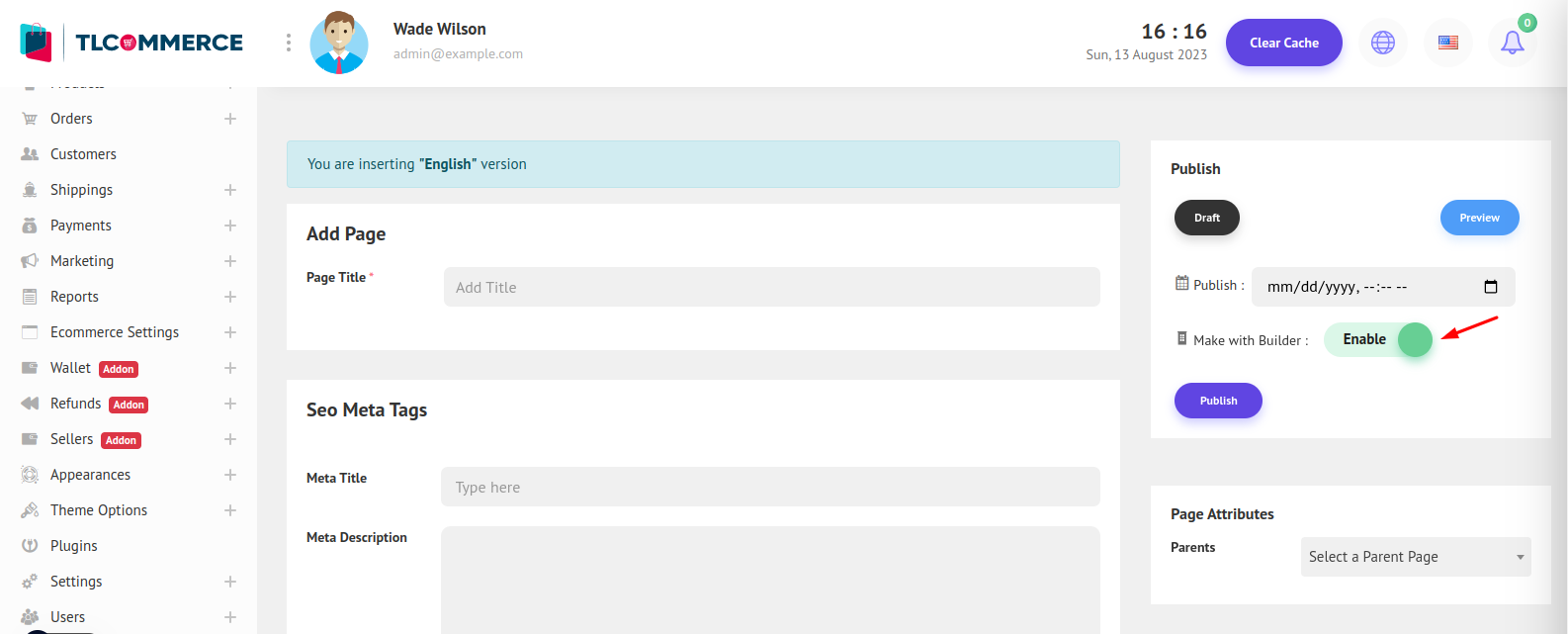
Task: Open Customers in the sidebar
Action: [83, 154]
